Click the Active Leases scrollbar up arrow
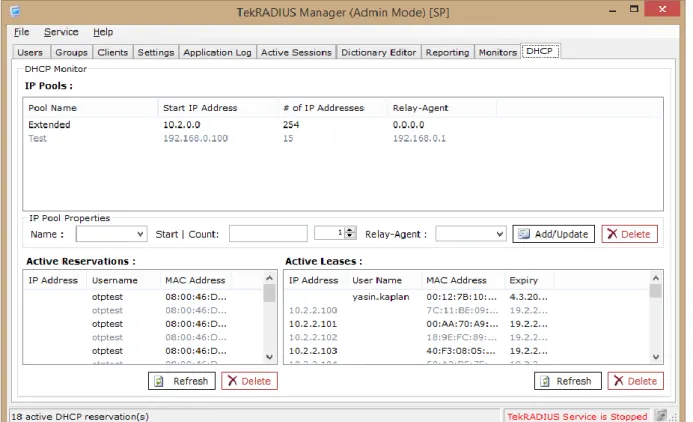The height and width of the screenshot is (422, 693). tap(655, 278)
